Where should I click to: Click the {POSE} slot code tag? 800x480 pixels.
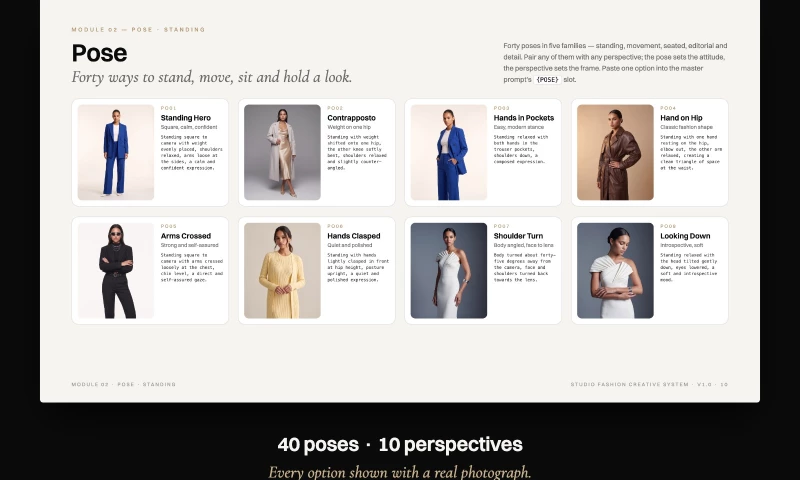[x=547, y=80]
